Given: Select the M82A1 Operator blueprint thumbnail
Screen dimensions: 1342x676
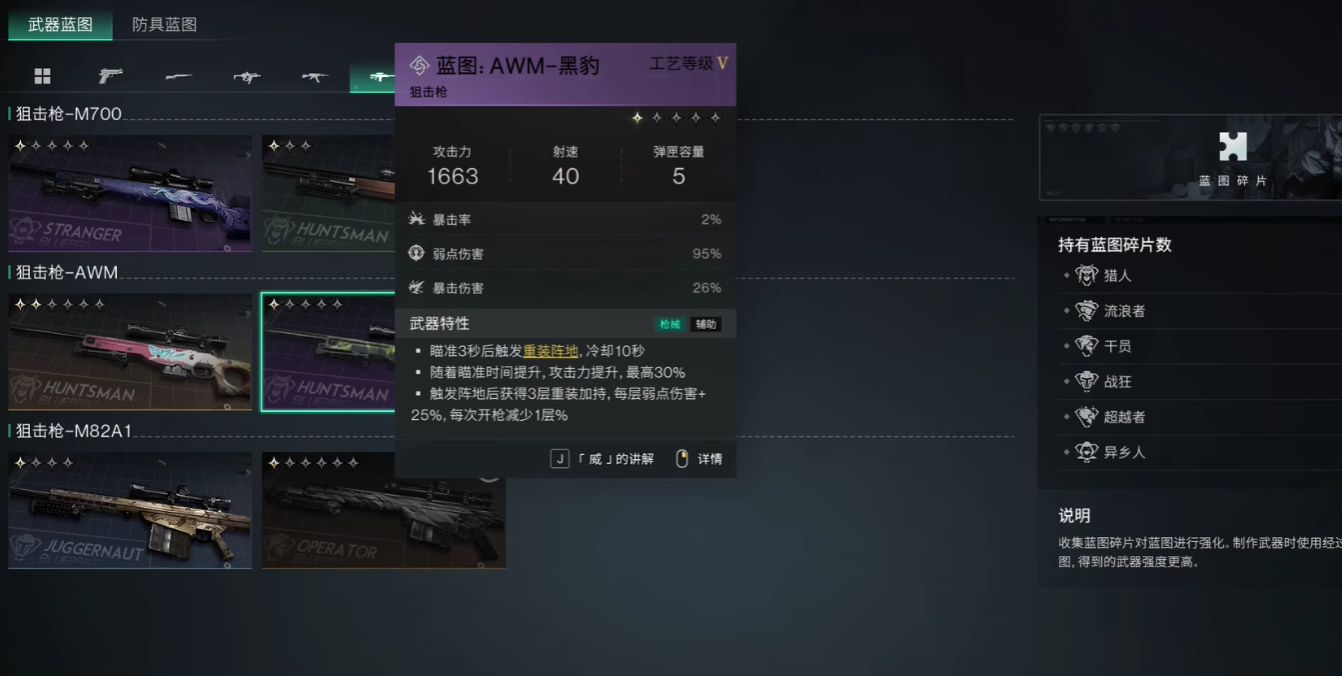Looking at the screenshot, I should [x=384, y=510].
